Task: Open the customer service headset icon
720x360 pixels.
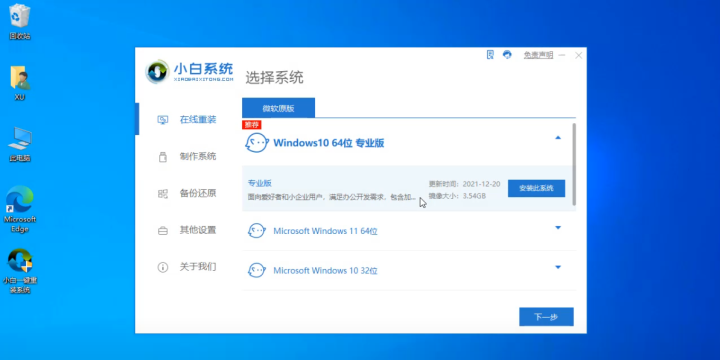Action: pos(507,55)
